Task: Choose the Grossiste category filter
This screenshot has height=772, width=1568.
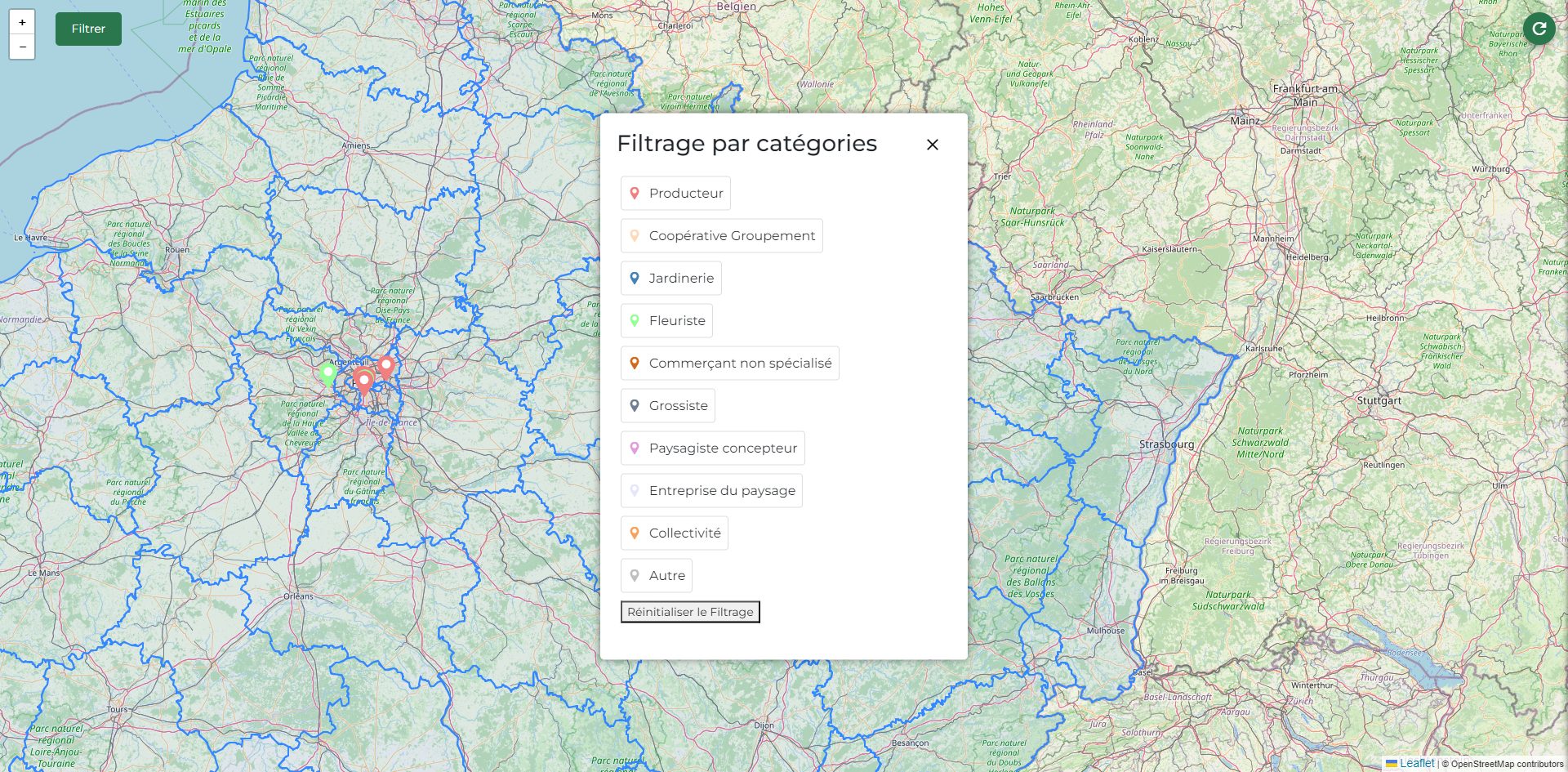Action: click(x=667, y=406)
